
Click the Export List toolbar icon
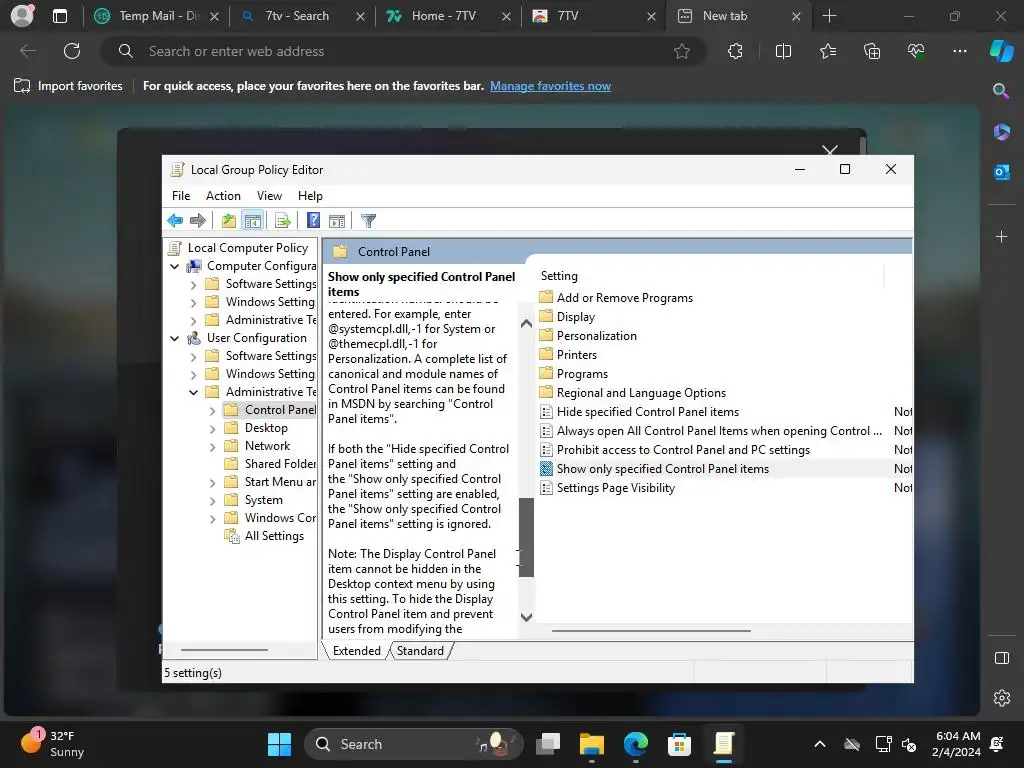tap(283, 221)
